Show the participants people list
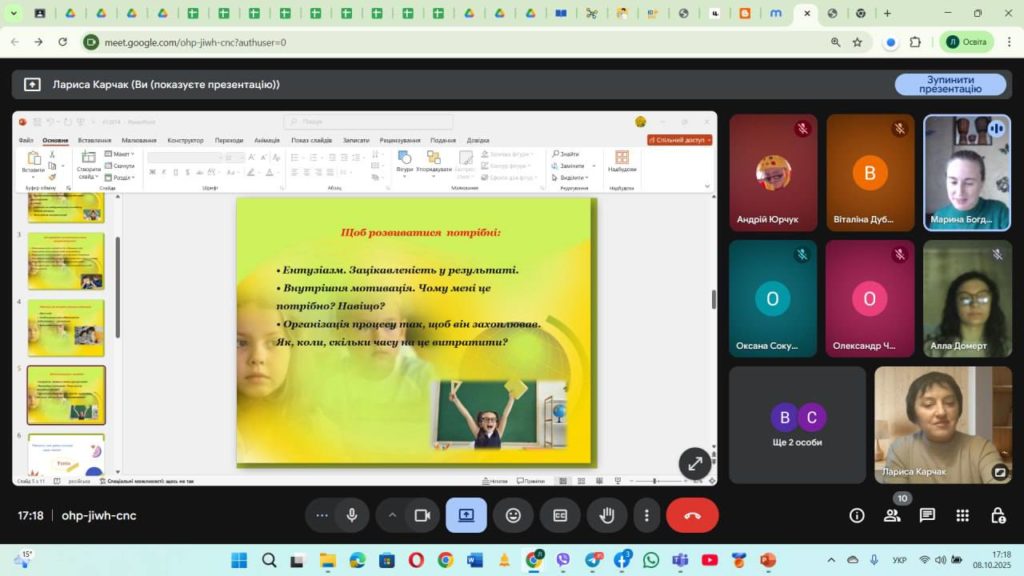The height and width of the screenshot is (576, 1024). (x=892, y=515)
